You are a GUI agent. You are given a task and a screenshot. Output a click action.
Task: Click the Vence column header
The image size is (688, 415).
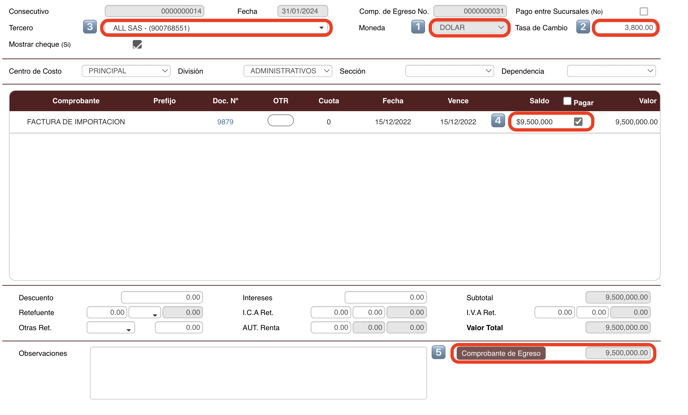[x=458, y=101]
